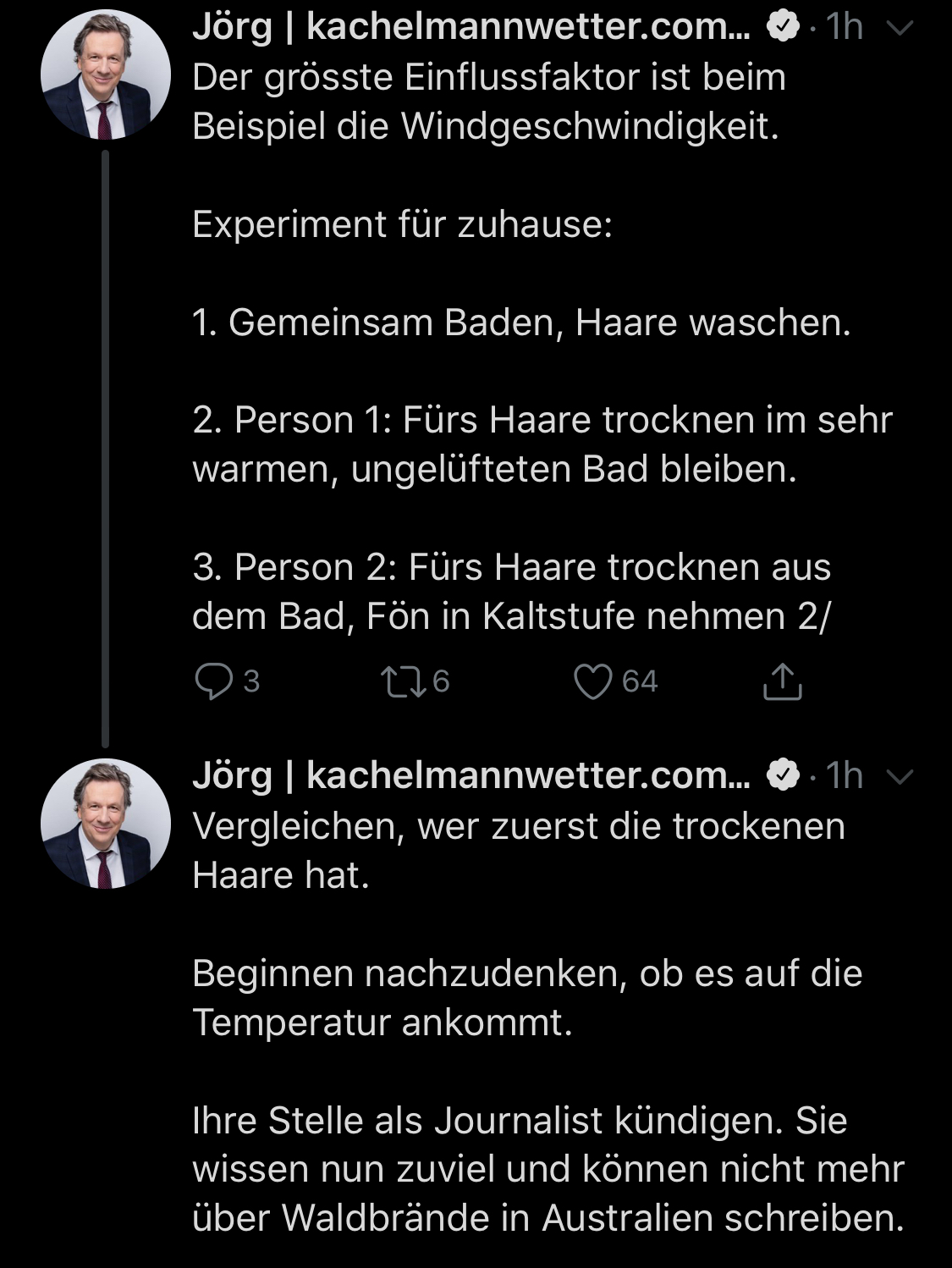The height and width of the screenshot is (1268, 952).
Task: Expand the second tweet's chevron options menu
Action: pos(900,775)
